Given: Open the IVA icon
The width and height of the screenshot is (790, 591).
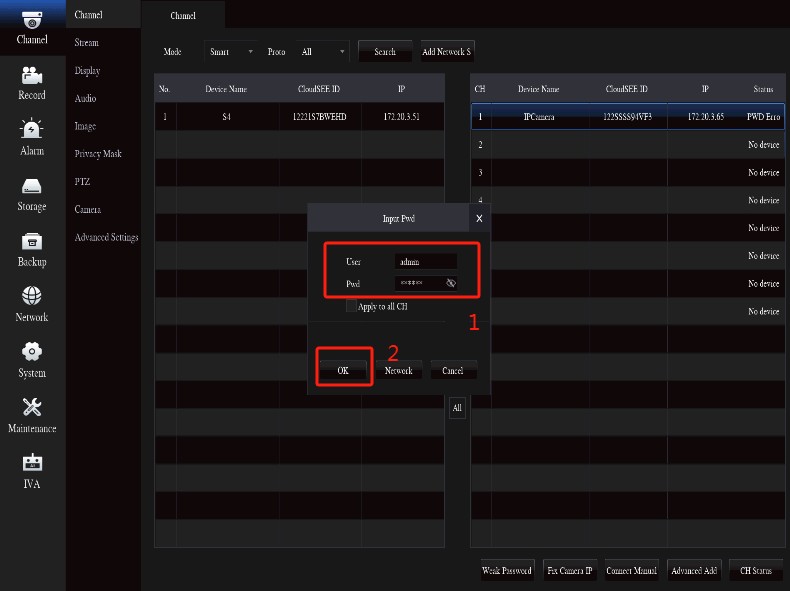Looking at the screenshot, I should [32, 464].
